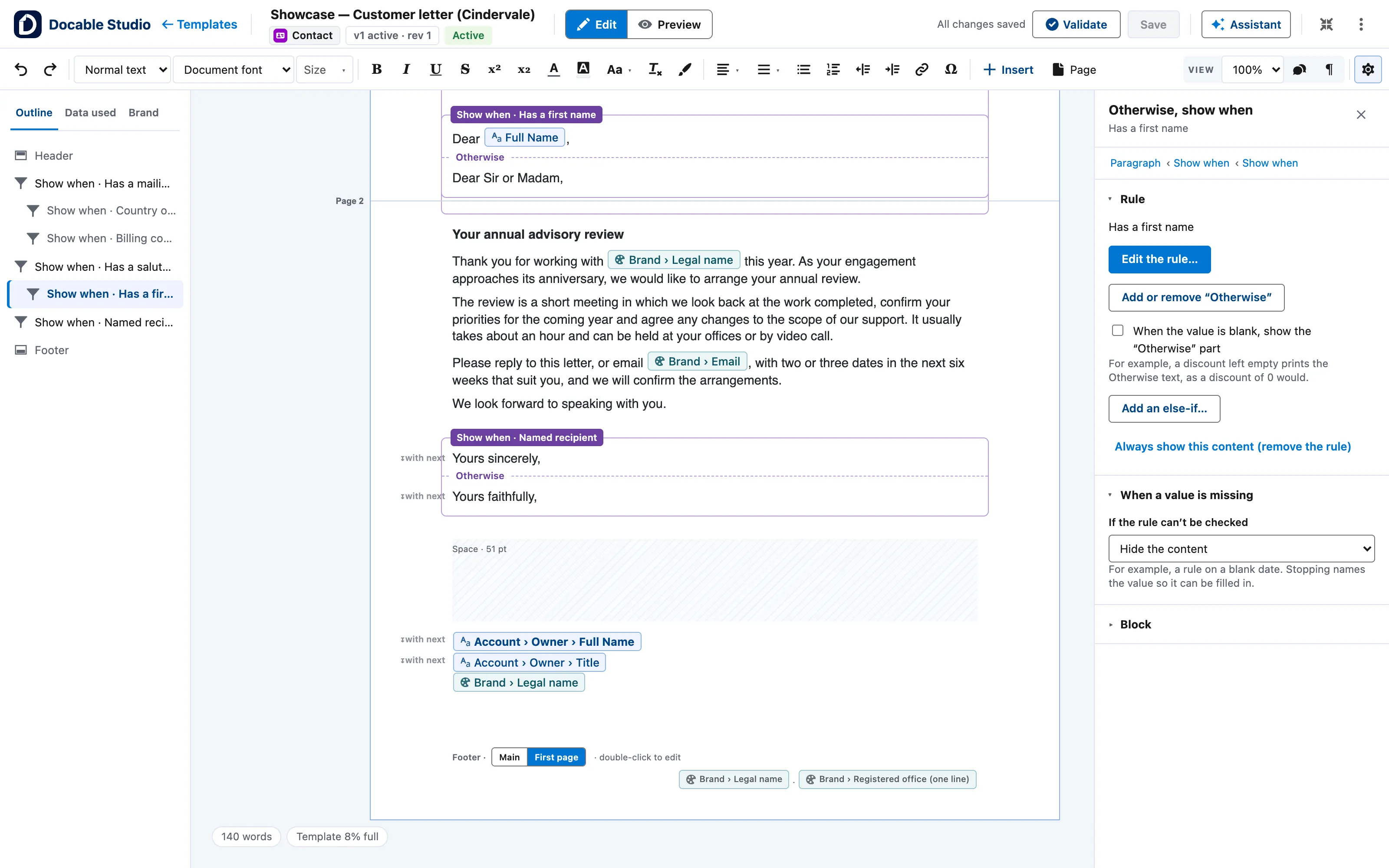
Task: Click Add an else-if button
Action: 1164,408
